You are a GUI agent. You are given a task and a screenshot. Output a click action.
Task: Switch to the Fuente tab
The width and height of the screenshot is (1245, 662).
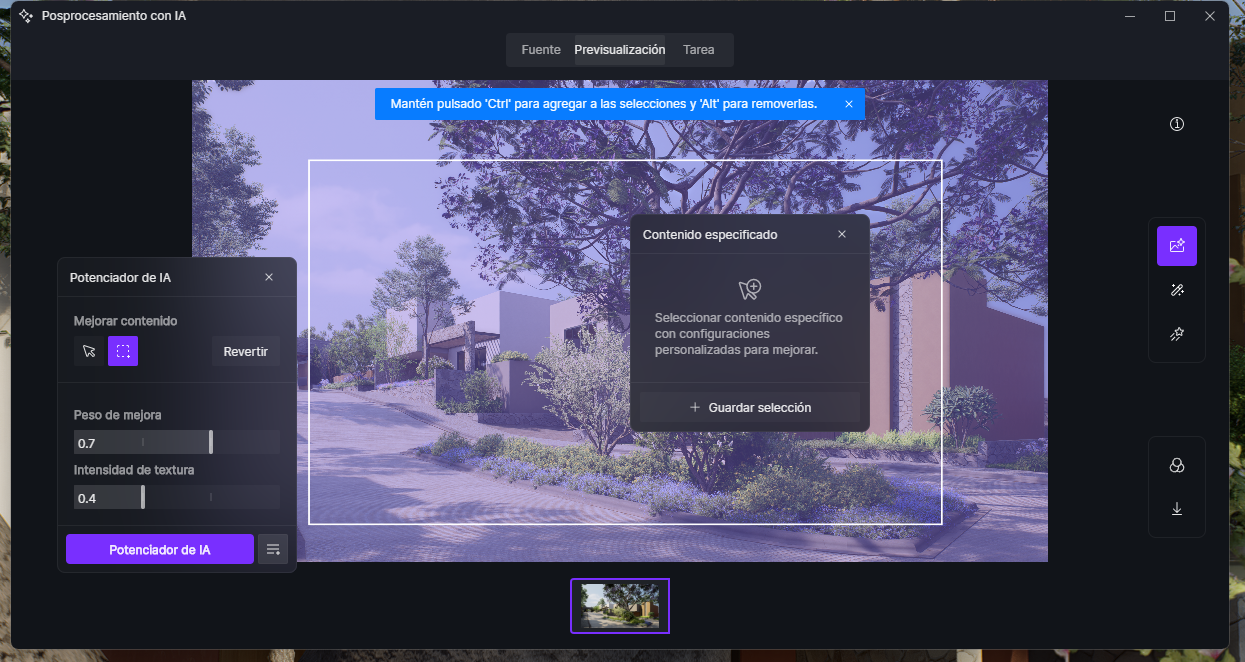pyautogui.click(x=541, y=50)
